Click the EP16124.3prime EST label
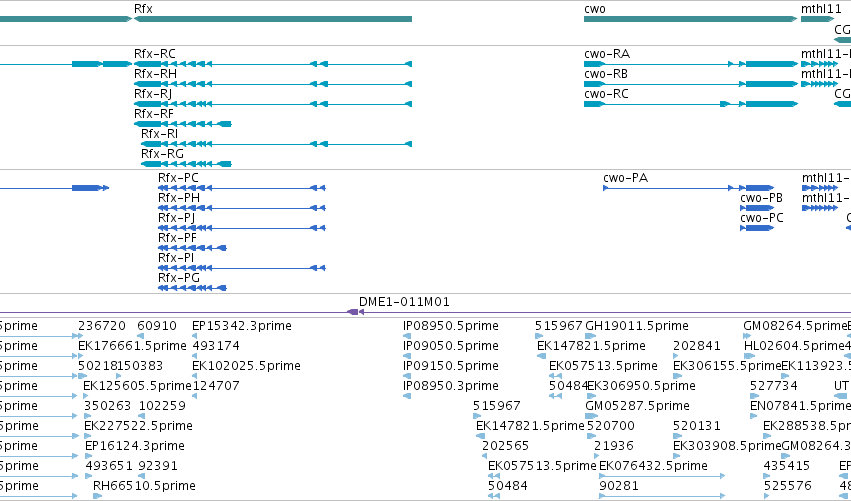The image size is (851, 501). point(135,446)
